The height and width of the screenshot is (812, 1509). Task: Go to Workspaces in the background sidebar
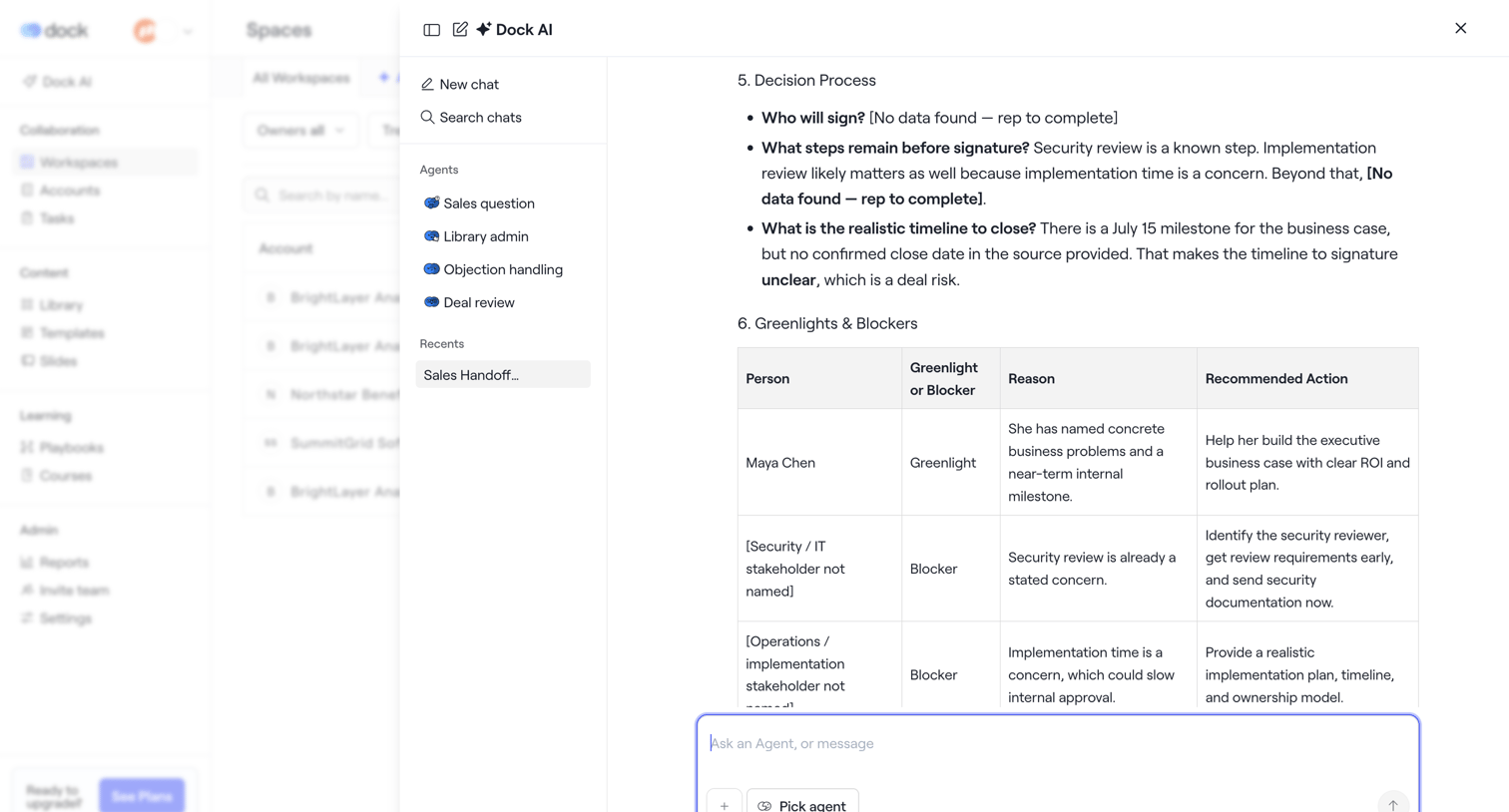(x=107, y=163)
